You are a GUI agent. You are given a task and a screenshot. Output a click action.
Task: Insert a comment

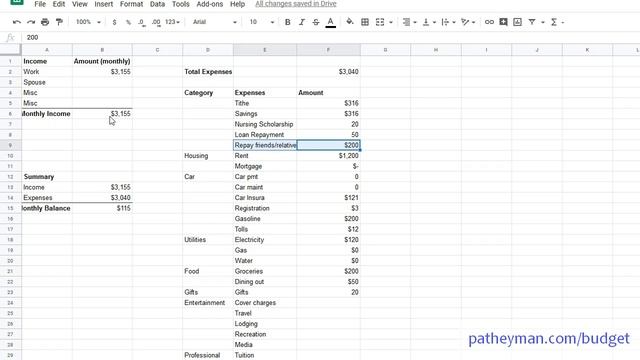click(x=503, y=22)
